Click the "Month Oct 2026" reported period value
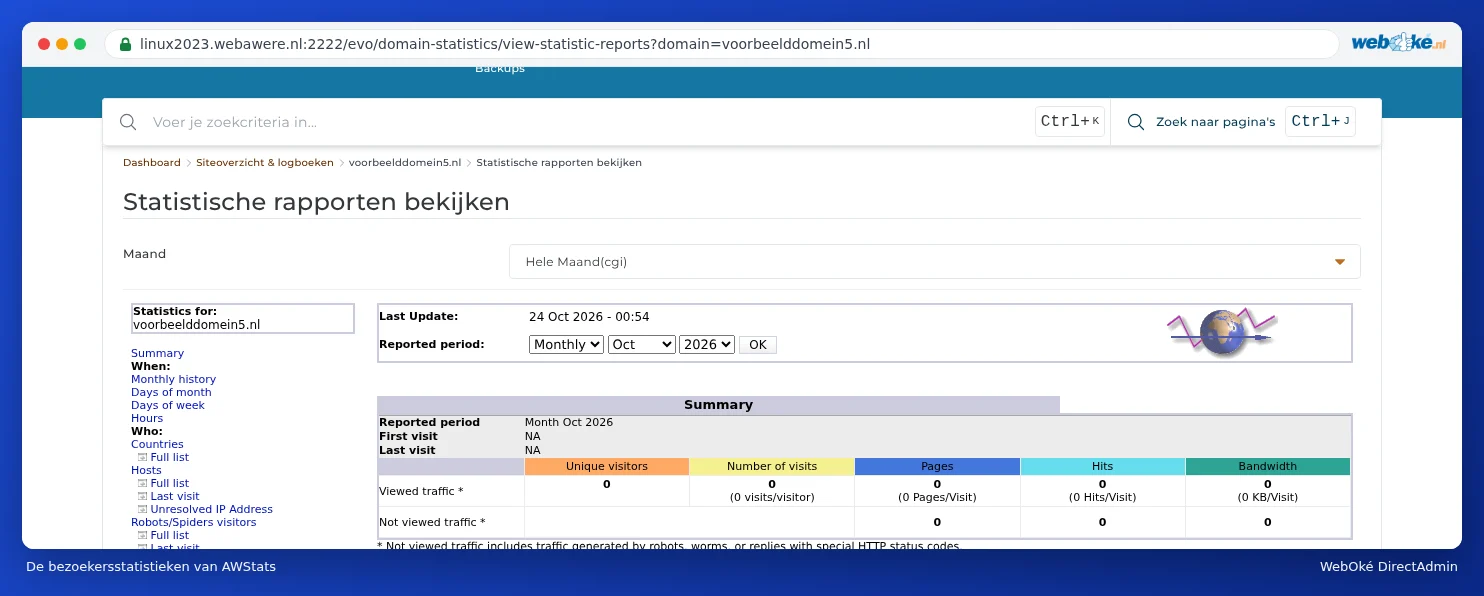Image resolution: width=1484 pixels, height=596 pixels. 569,423
